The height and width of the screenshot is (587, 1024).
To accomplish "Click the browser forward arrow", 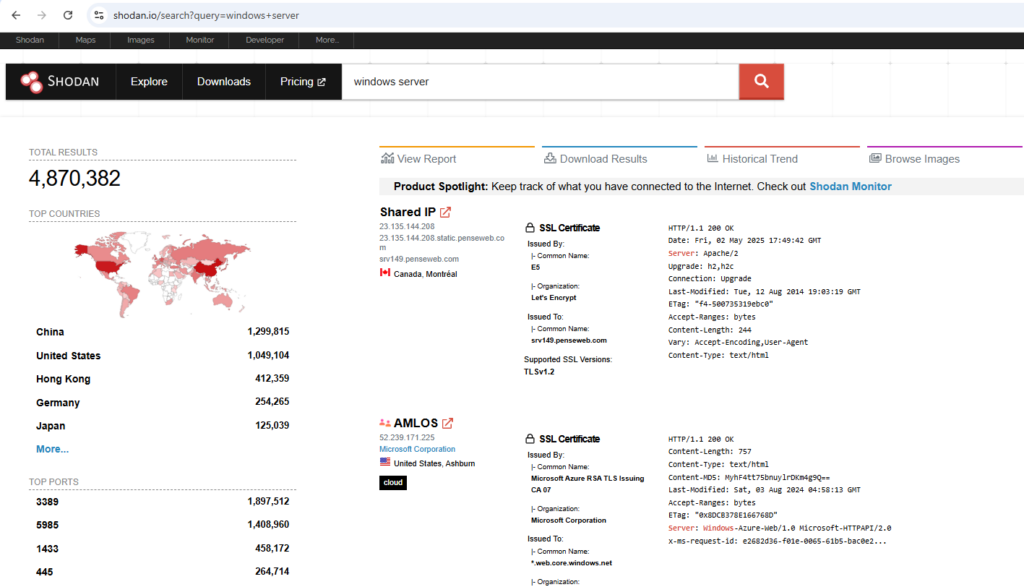I will 42,15.
